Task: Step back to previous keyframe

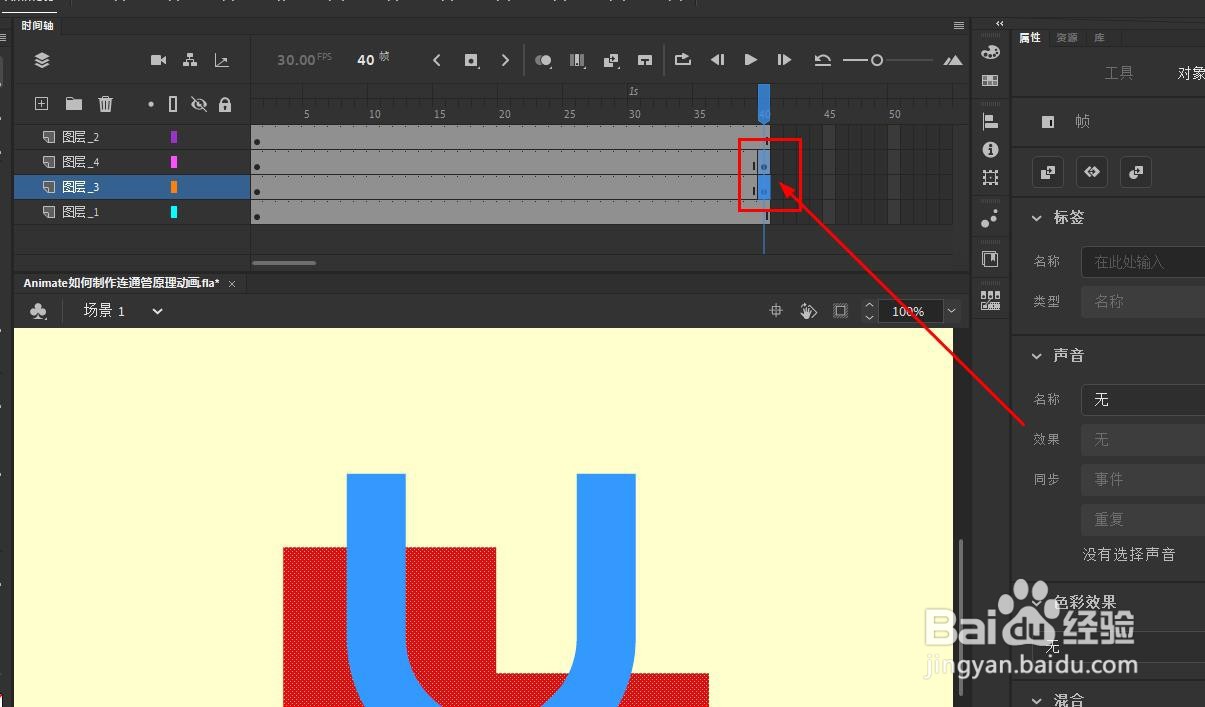Action: pos(437,60)
